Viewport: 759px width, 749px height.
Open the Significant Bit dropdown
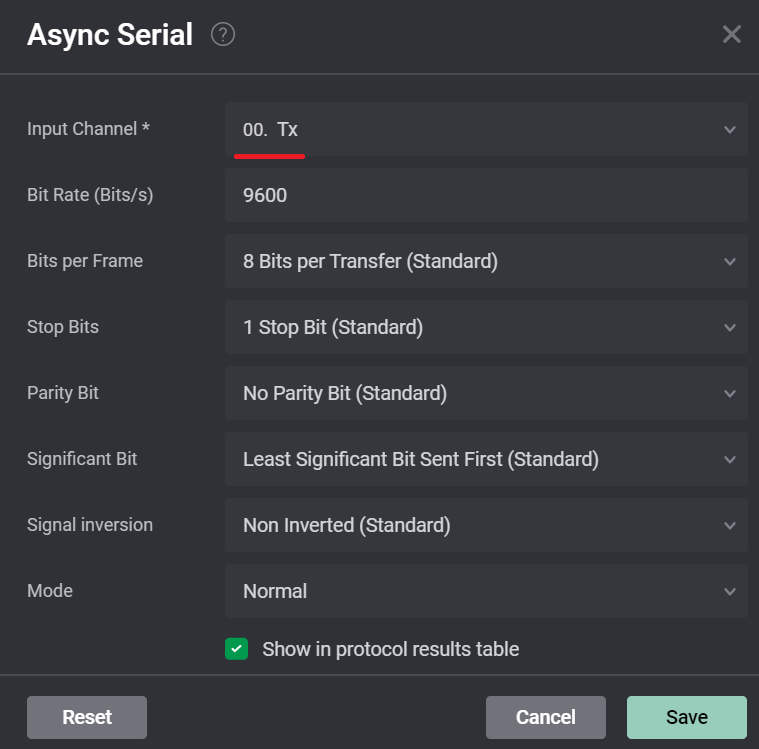pyautogui.click(x=485, y=459)
